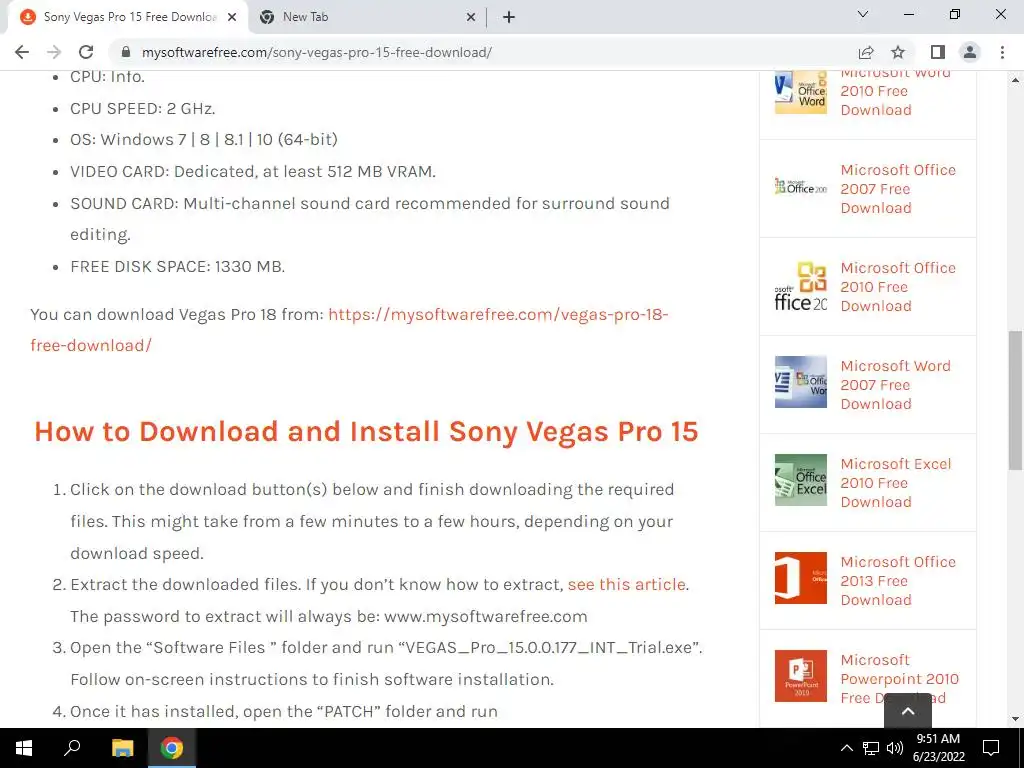1024x768 pixels.
Task: Show hidden system tray icons
Action: tap(846, 748)
